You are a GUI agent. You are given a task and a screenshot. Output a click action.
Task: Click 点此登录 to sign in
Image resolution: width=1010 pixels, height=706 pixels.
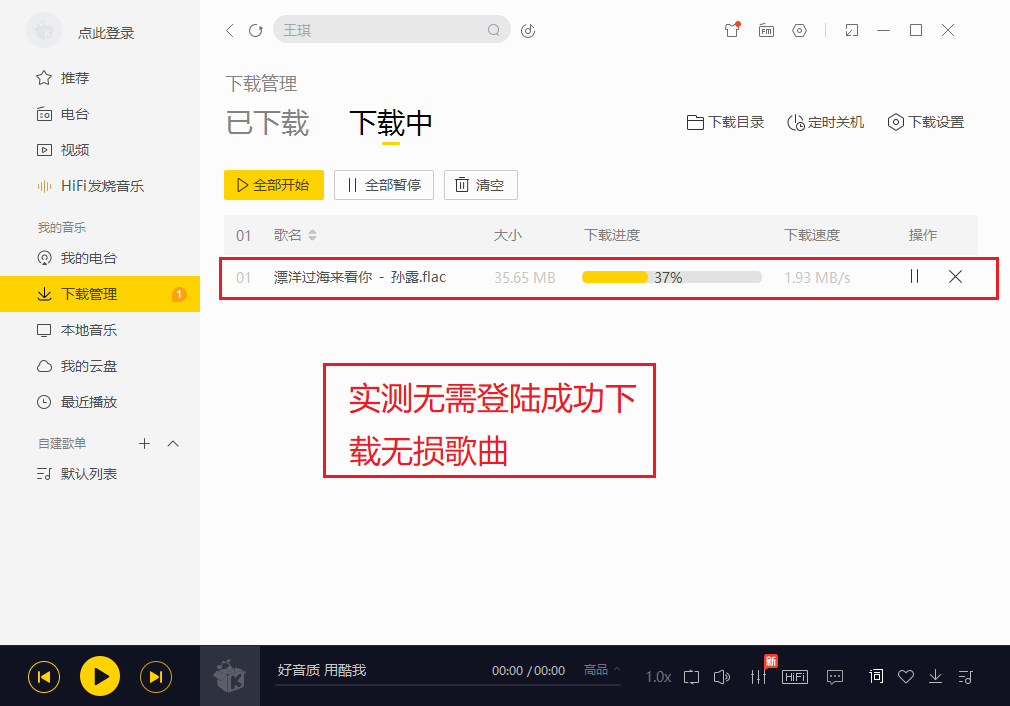[x=106, y=33]
